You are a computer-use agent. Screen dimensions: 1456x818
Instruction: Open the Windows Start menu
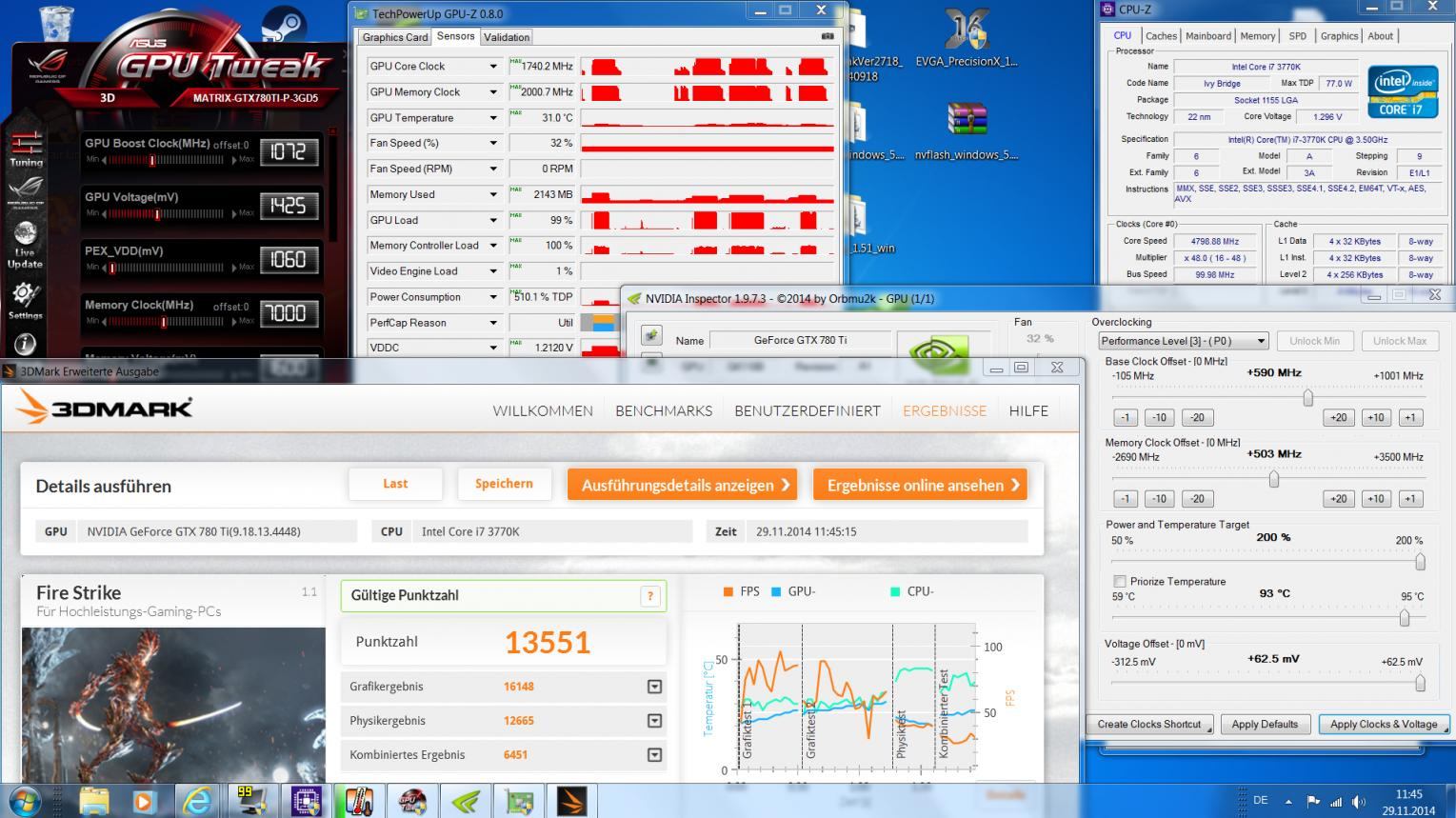(x=23, y=801)
